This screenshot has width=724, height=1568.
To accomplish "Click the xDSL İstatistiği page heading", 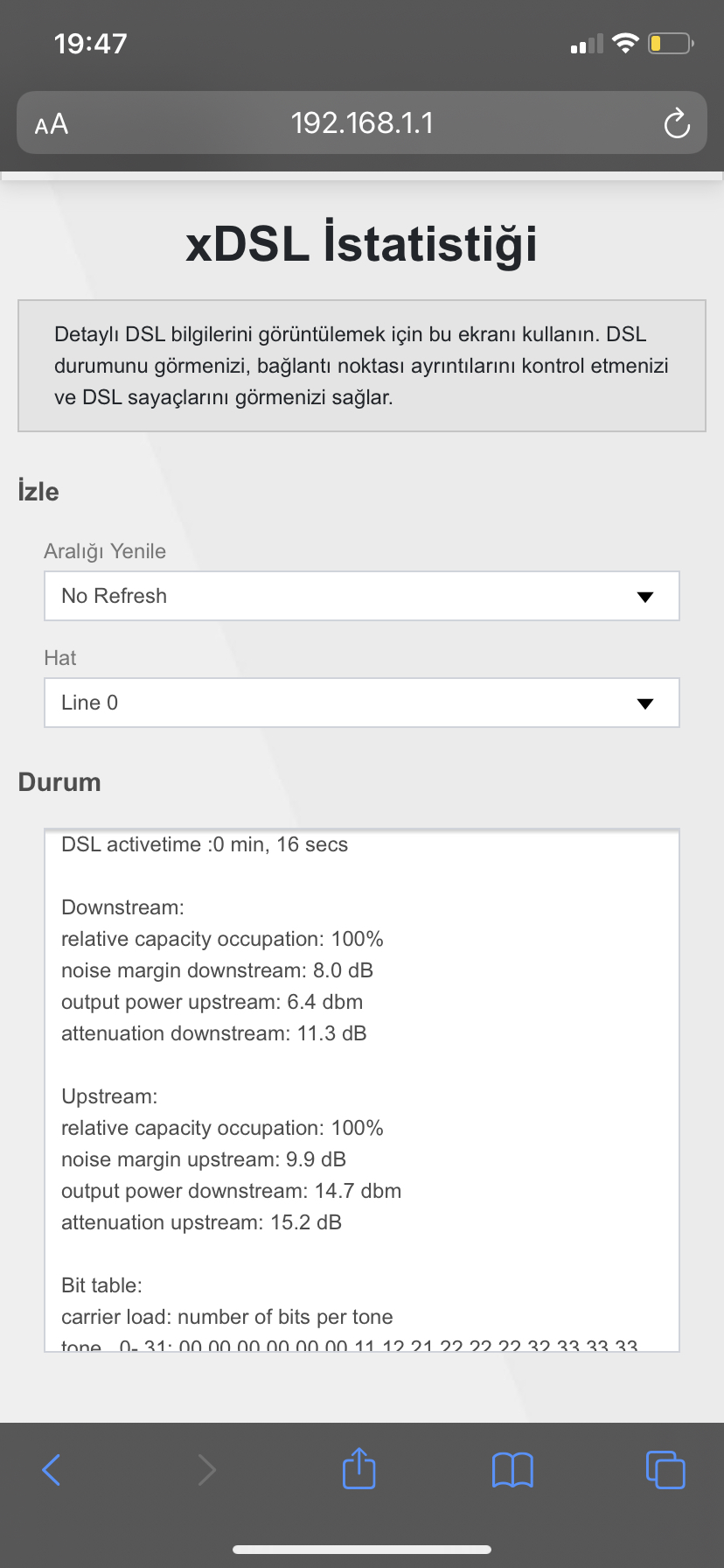I will 362,243.
